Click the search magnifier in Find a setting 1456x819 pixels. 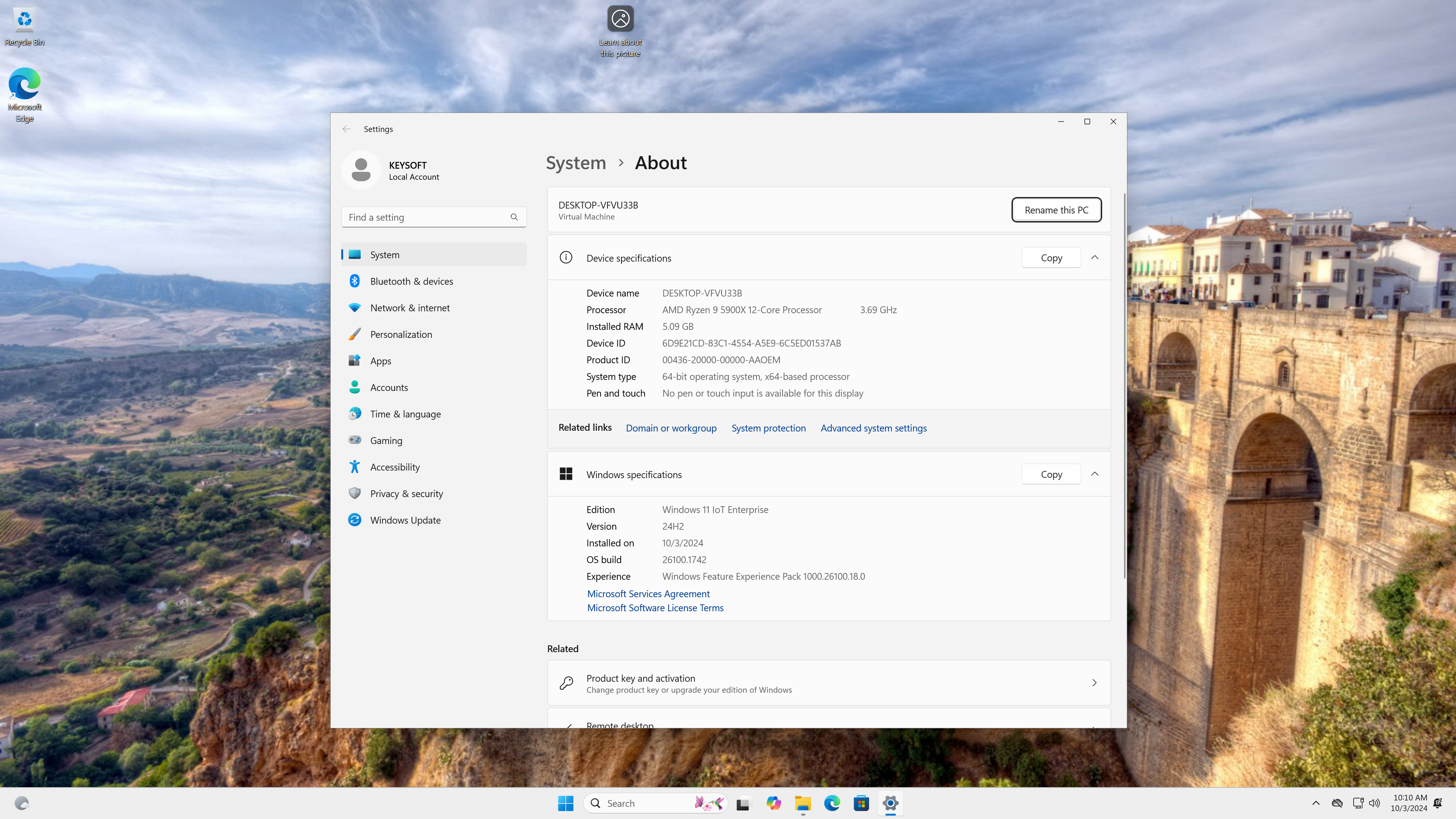tap(514, 217)
